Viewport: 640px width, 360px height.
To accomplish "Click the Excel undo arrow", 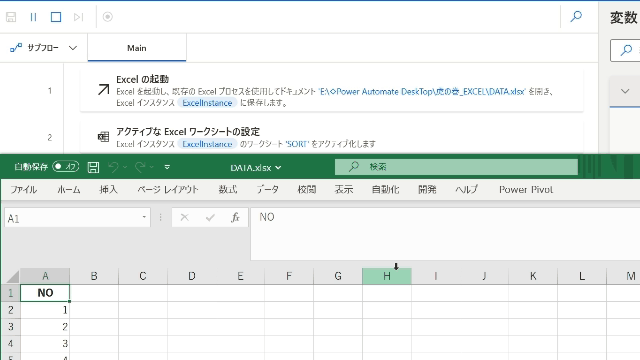I will click(x=113, y=167).
